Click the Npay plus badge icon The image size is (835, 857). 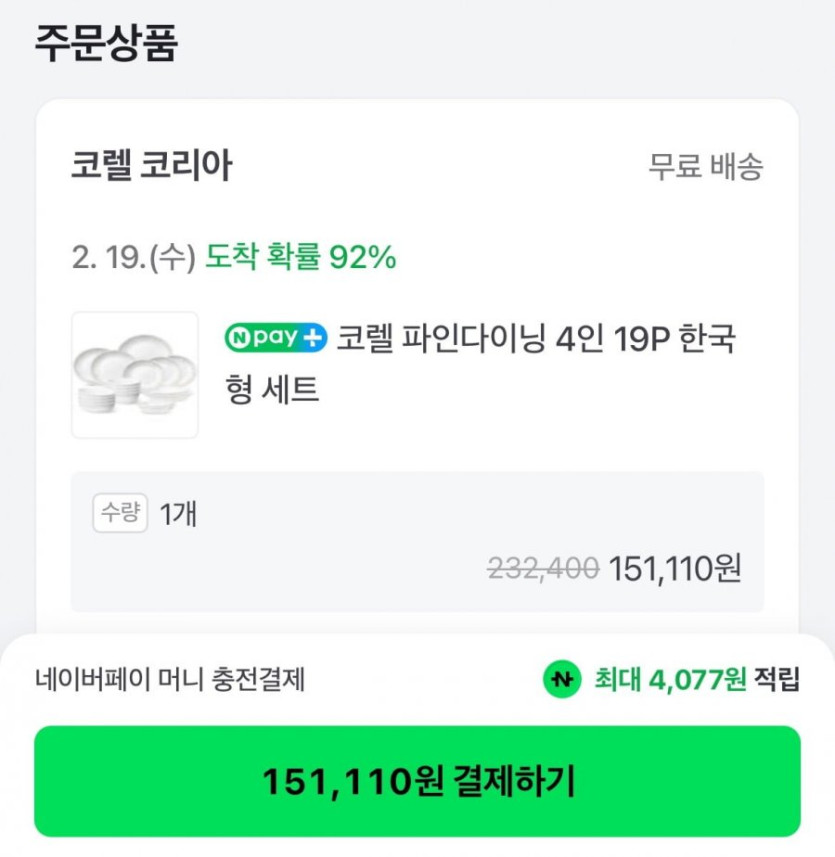tap(276, 338)
